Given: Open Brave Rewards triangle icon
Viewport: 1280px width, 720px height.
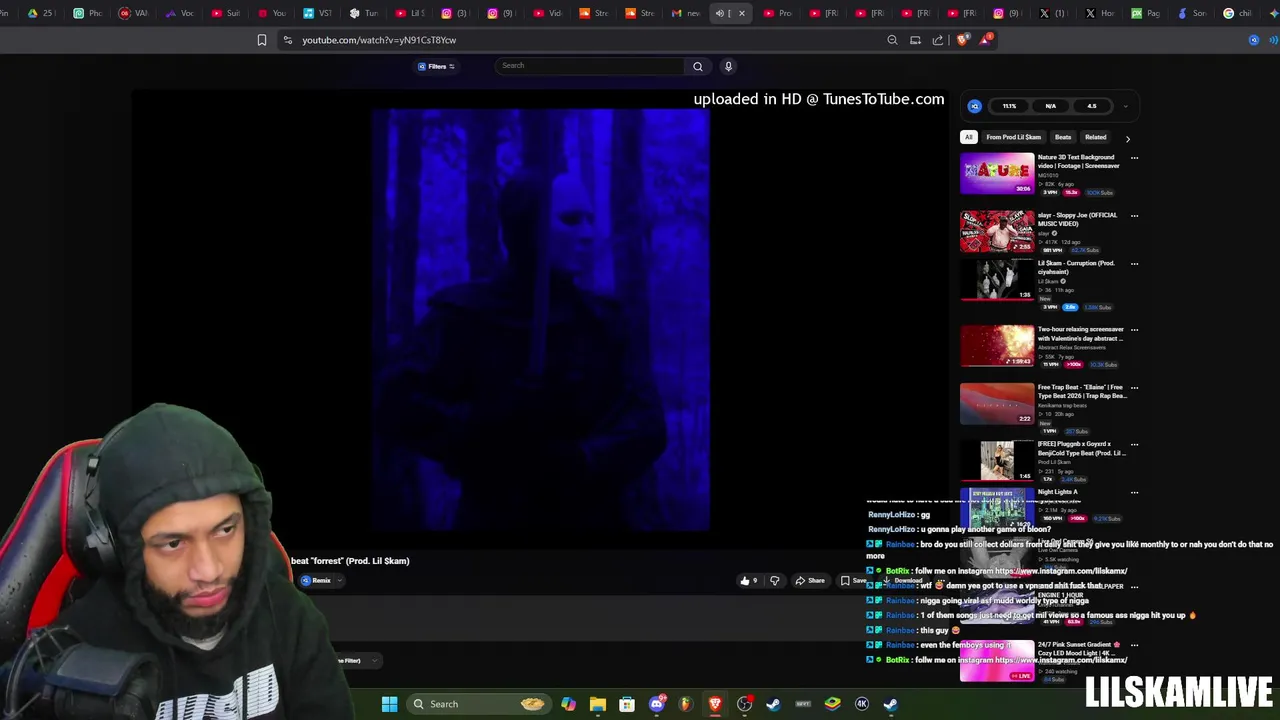Looking at the screenshot, I should pyautogui.click(x=986, y=40).
